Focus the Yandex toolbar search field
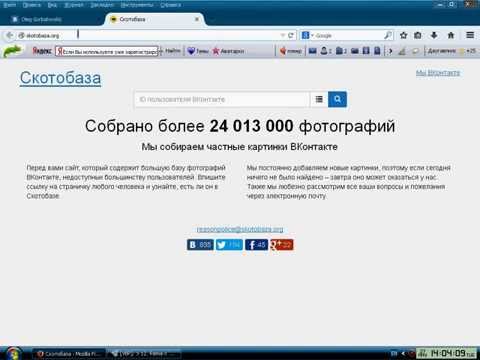The image size is (480, 360). (x=107, y=51)
